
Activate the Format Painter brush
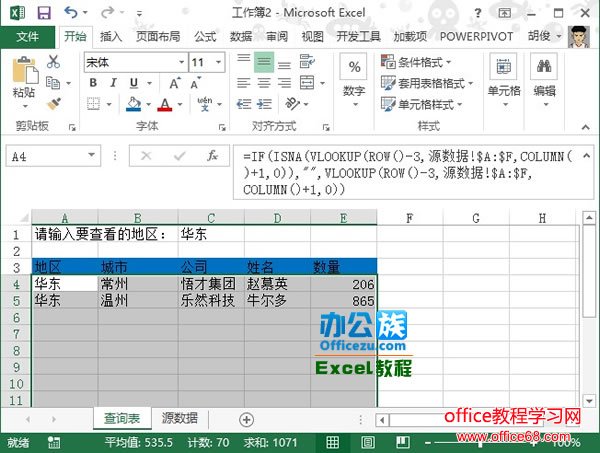point(54,104)
